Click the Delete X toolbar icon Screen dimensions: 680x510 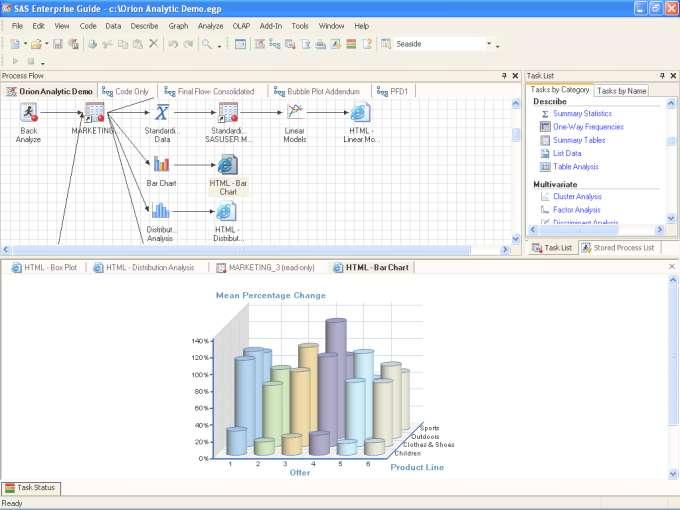pos(154,43)
